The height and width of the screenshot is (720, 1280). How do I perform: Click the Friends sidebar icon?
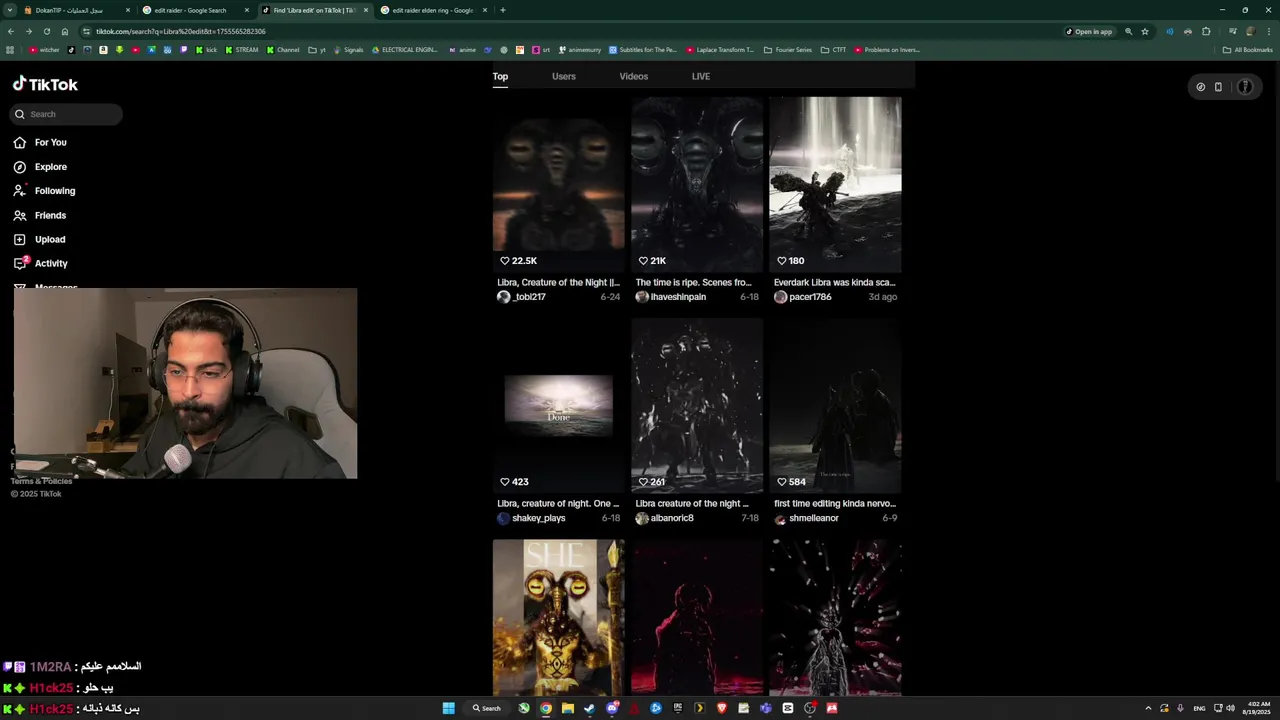coord(19,215)
